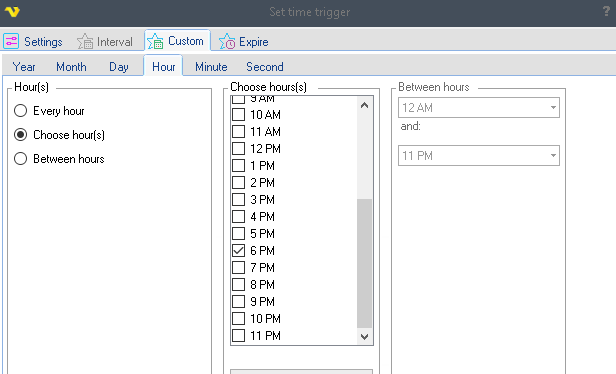This screenshot has height=374, width=616.
Task: Check the 5 PM checkbox
Action: pos(238,233)
